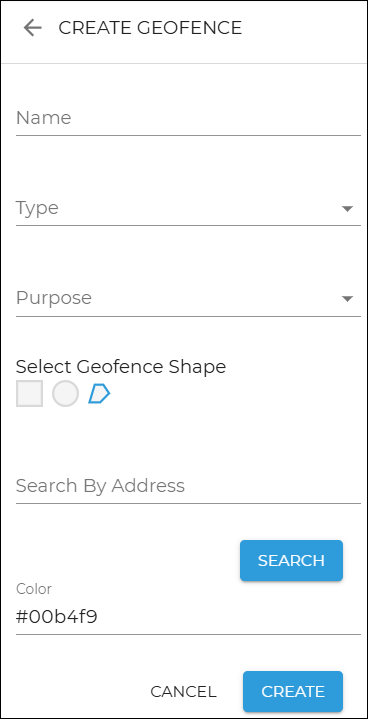Viewport: 368px width, 719px height.
Task: Open the Purpose selection field
Action: coord(188,299)
